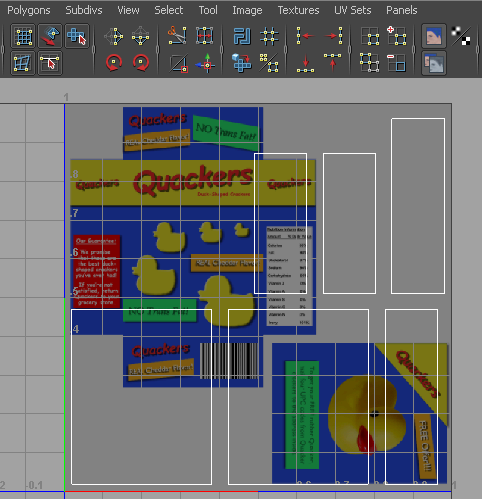Click the align UVs to right icon

point(333,35)
